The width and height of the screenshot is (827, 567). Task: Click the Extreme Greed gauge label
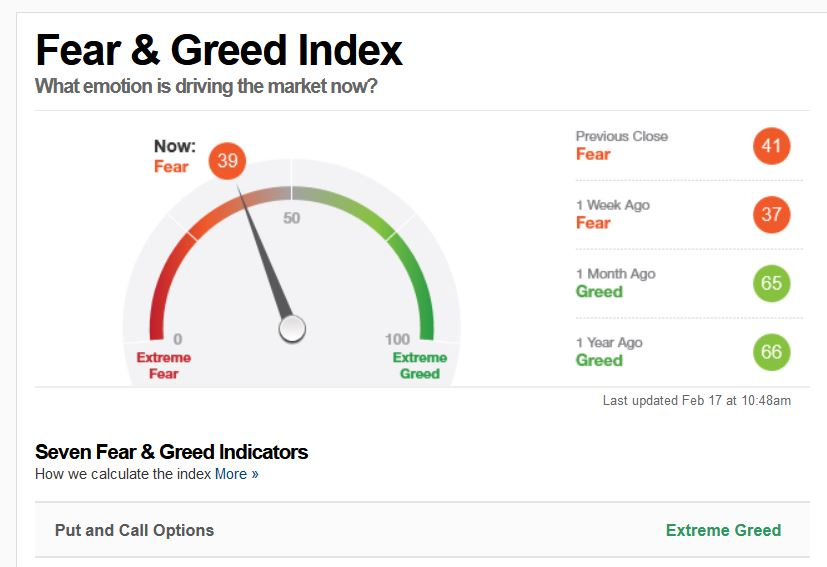click(x=420, y=366)
